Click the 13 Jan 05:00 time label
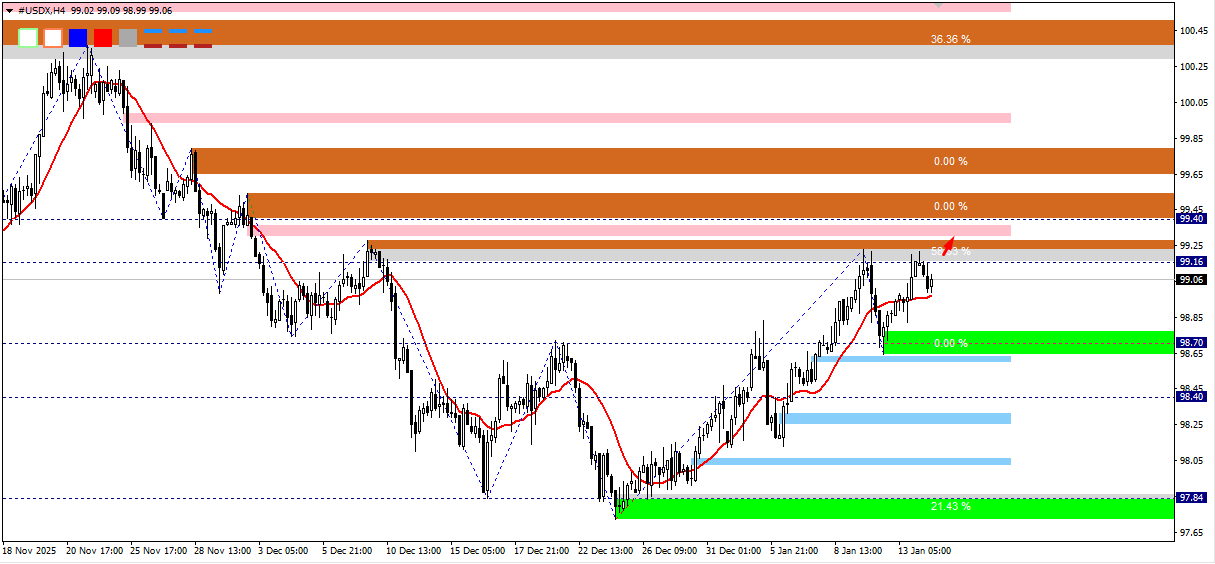This screenshot has width=1215, height=564. pos(926,550)
